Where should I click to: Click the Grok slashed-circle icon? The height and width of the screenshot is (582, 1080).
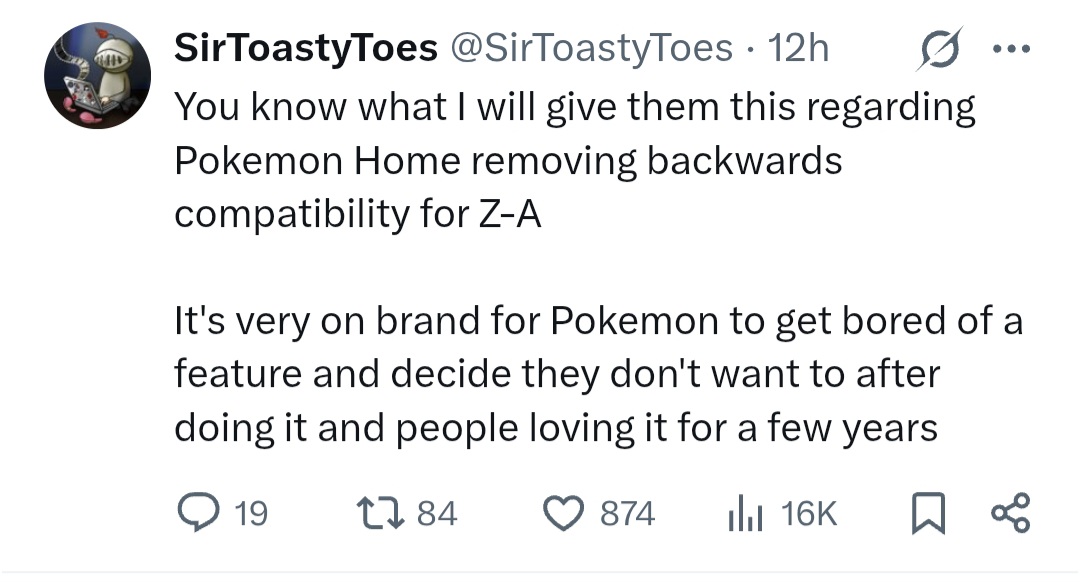[x=942, y=48]
